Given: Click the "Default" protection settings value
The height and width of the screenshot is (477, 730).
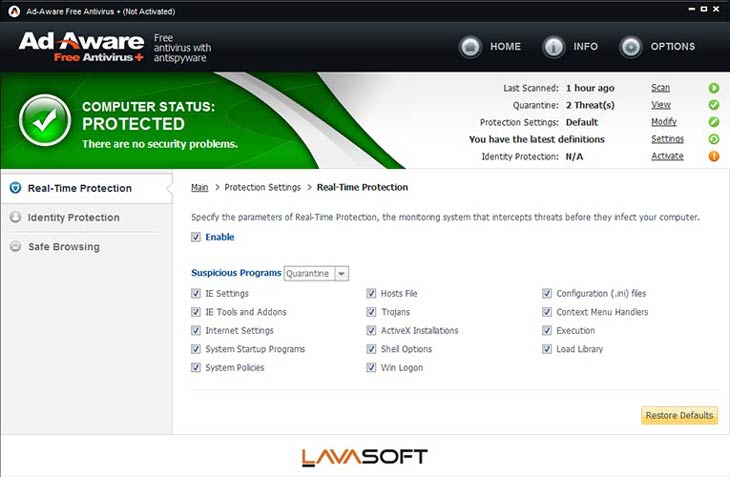Looking at the screenshot, I should click(x=581, y=122).
